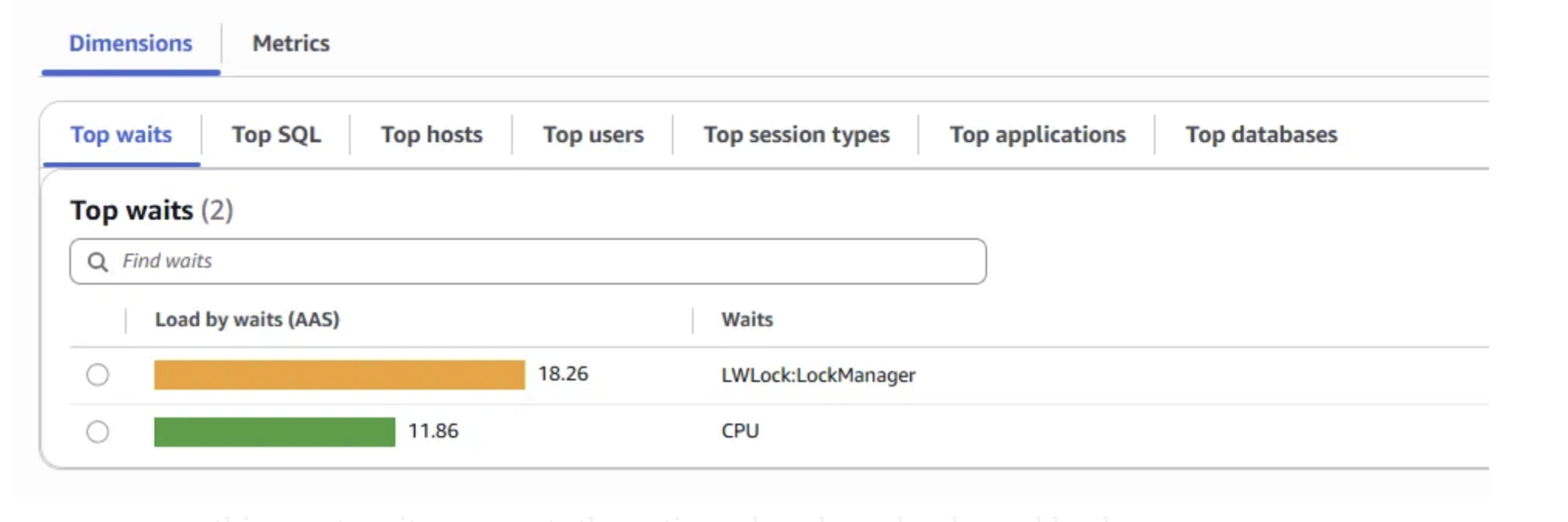1568x522 pixels.
Task: Click the Find waits search field
Action: (542, 262)
